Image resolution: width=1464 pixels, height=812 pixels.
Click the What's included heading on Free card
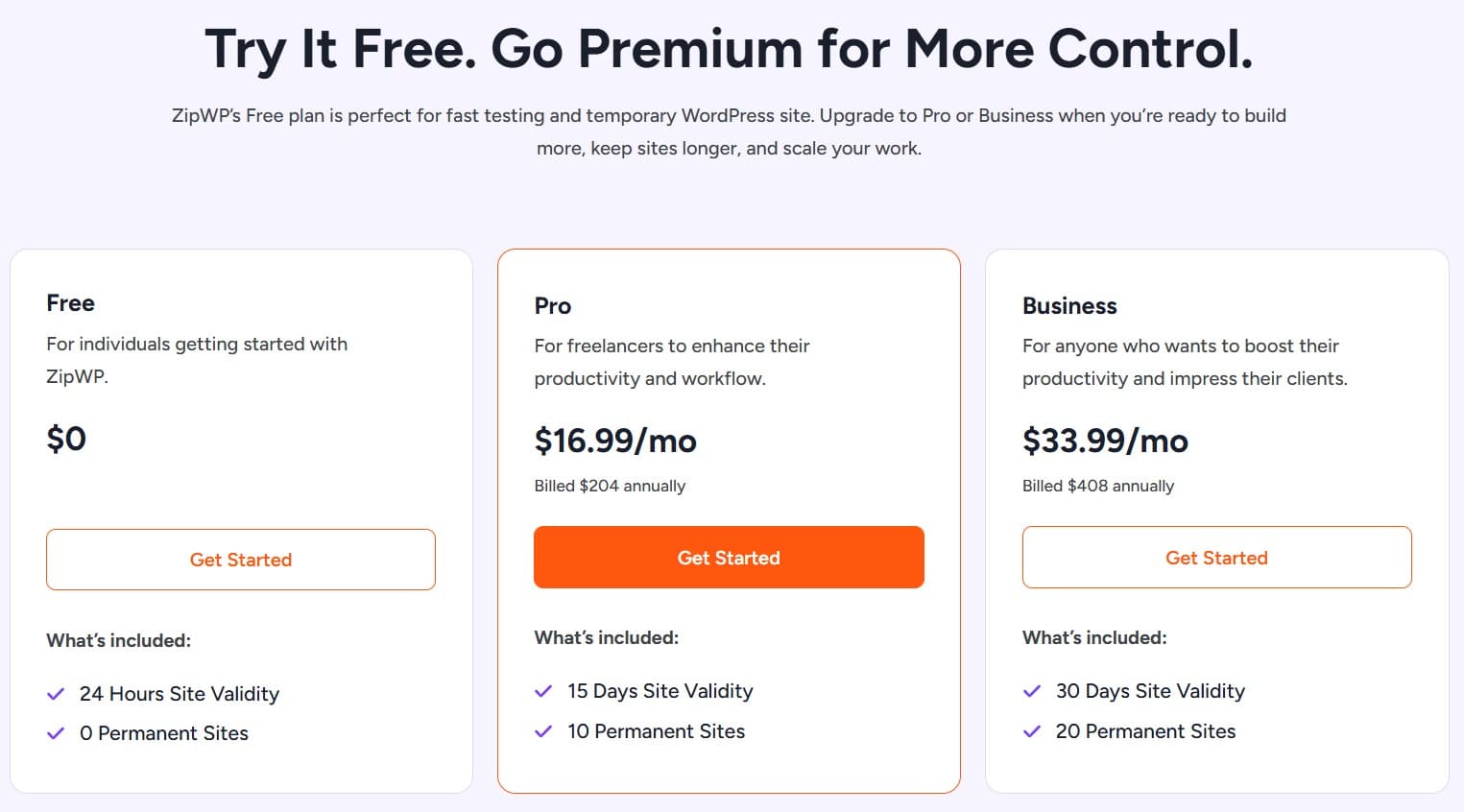[x=119, y=640]
